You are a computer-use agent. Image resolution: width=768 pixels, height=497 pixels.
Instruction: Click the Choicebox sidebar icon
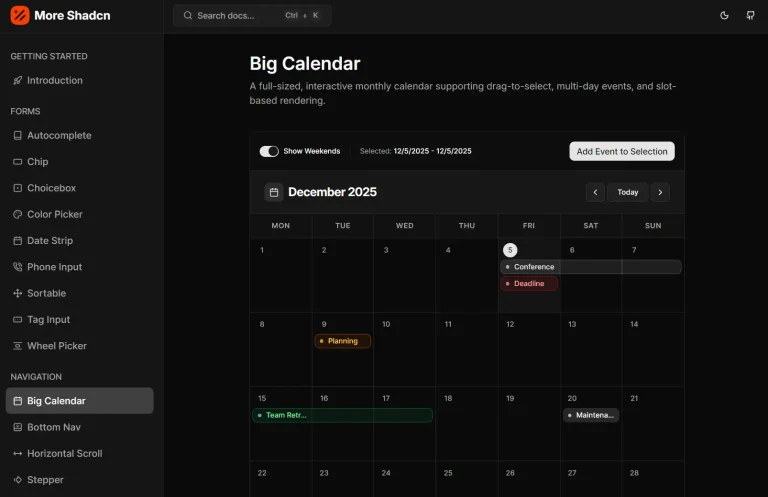[18, 188]
